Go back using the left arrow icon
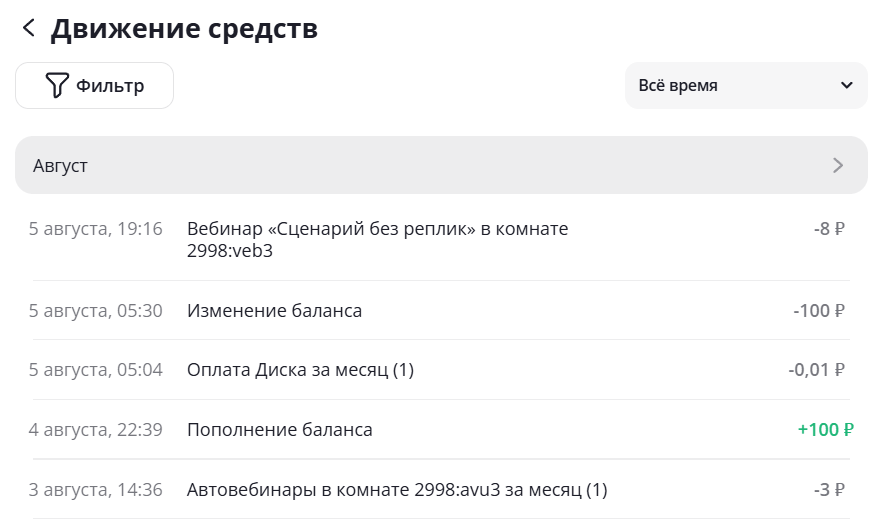Screen dimensions: 885x525 28,29
